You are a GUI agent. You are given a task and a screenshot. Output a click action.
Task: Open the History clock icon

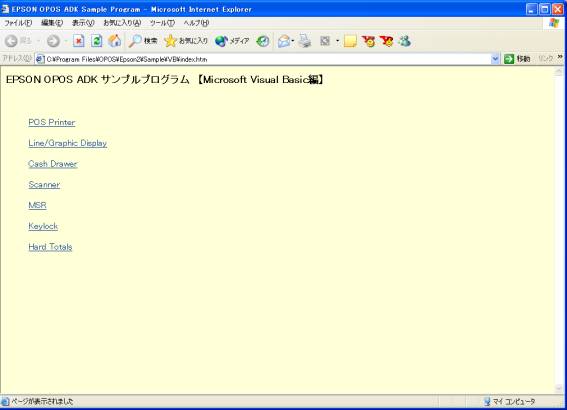263,41
